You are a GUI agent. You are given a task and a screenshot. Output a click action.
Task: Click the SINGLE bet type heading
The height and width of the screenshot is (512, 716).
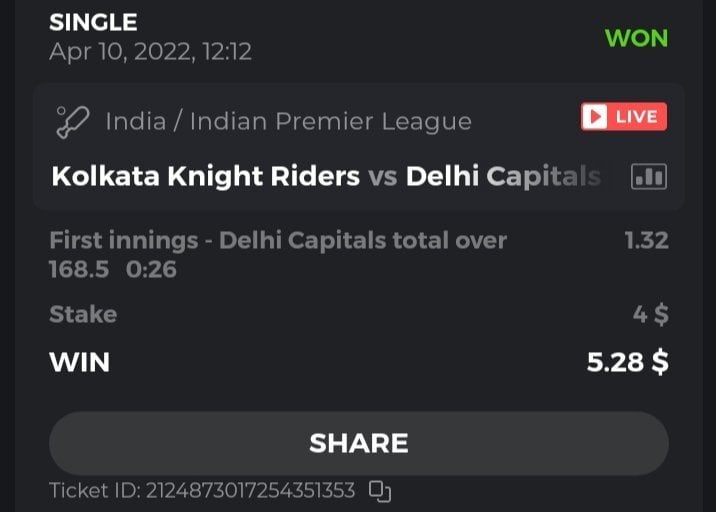click(x=93, y=21)
